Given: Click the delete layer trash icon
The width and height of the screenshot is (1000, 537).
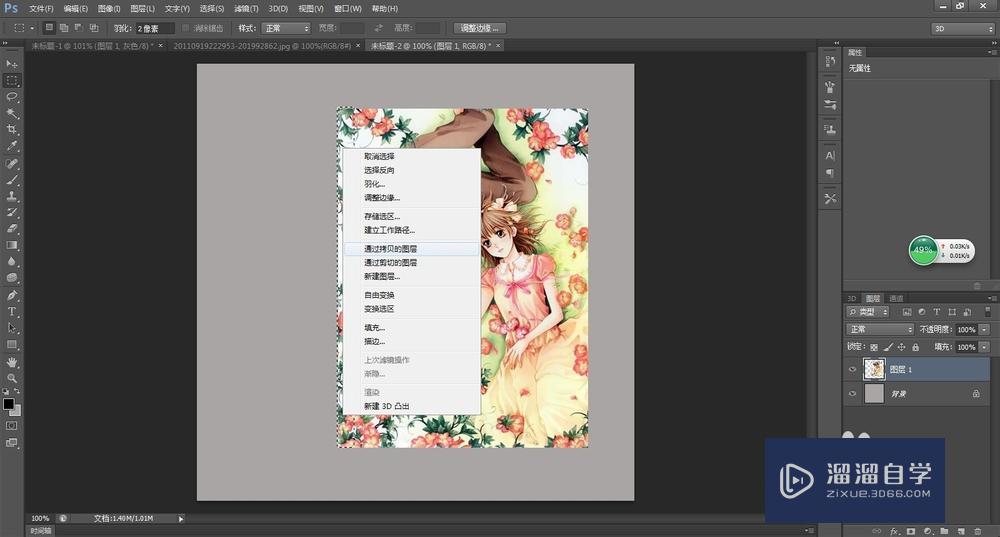Looking at the screenshot, I should [x=976, y=531].
